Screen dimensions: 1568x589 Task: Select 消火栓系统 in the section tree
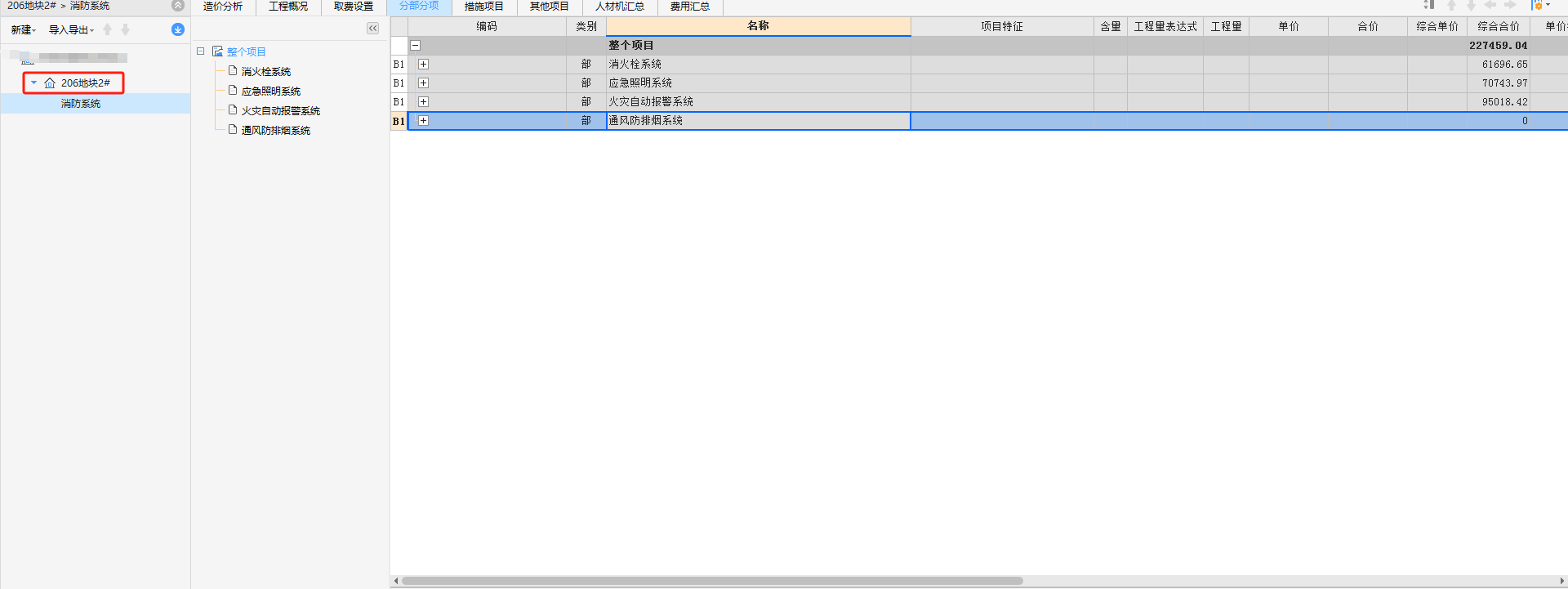tap(266, 72)
